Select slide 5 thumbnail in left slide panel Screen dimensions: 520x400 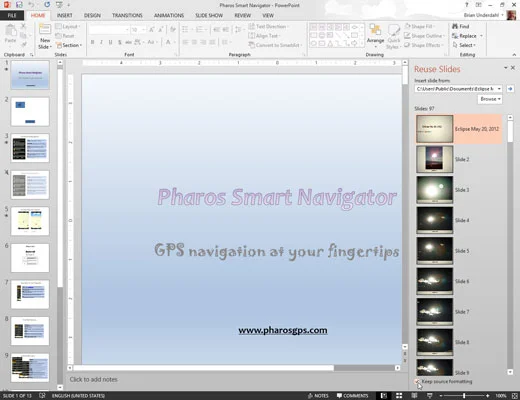30,221
